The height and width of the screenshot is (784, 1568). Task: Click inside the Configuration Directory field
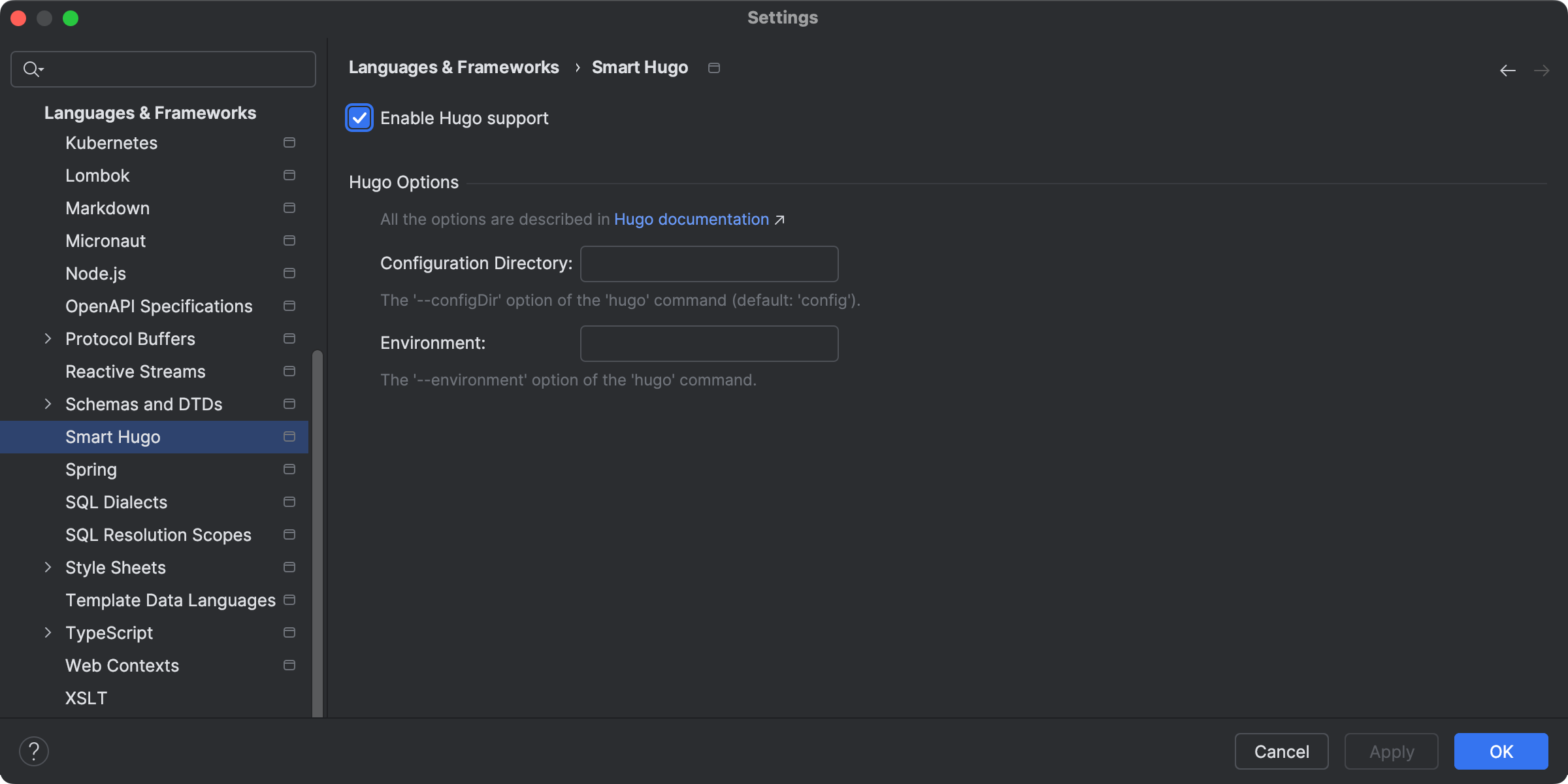pos(710,263)
